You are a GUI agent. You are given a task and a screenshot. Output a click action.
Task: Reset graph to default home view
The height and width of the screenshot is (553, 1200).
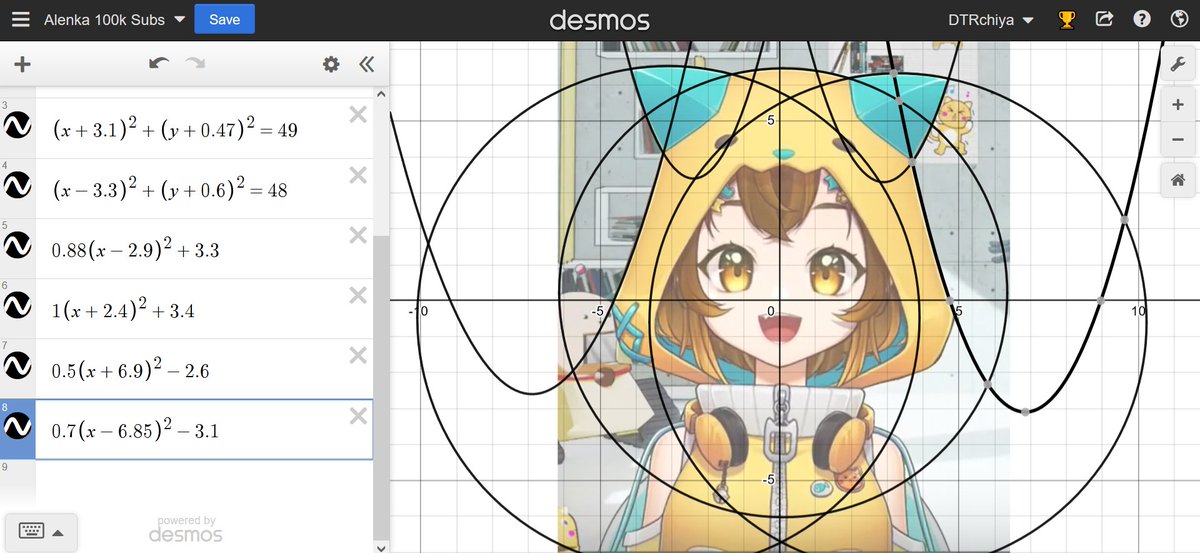(1177, 180)
